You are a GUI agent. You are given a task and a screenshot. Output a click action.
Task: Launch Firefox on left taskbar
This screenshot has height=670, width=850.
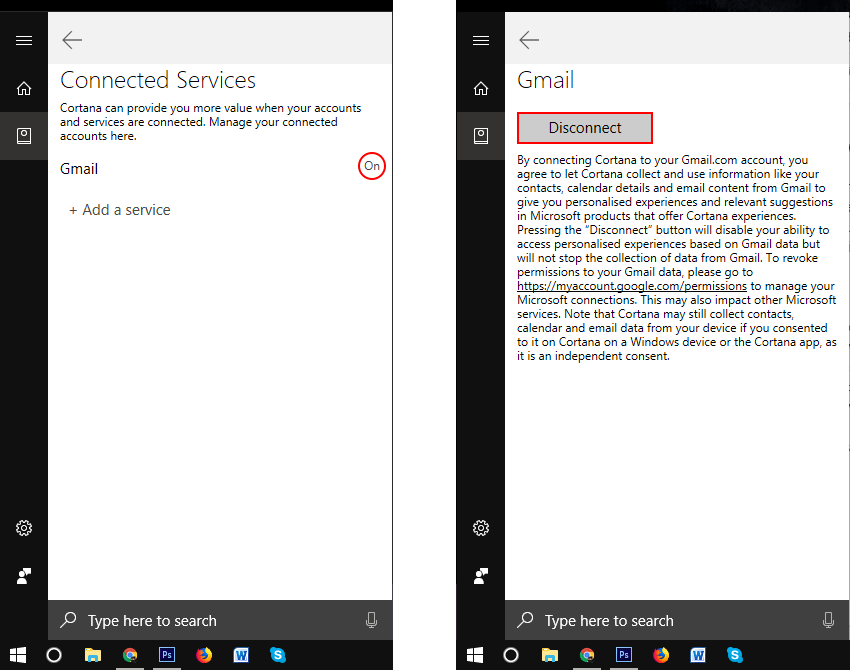click(x=204, y=655)
